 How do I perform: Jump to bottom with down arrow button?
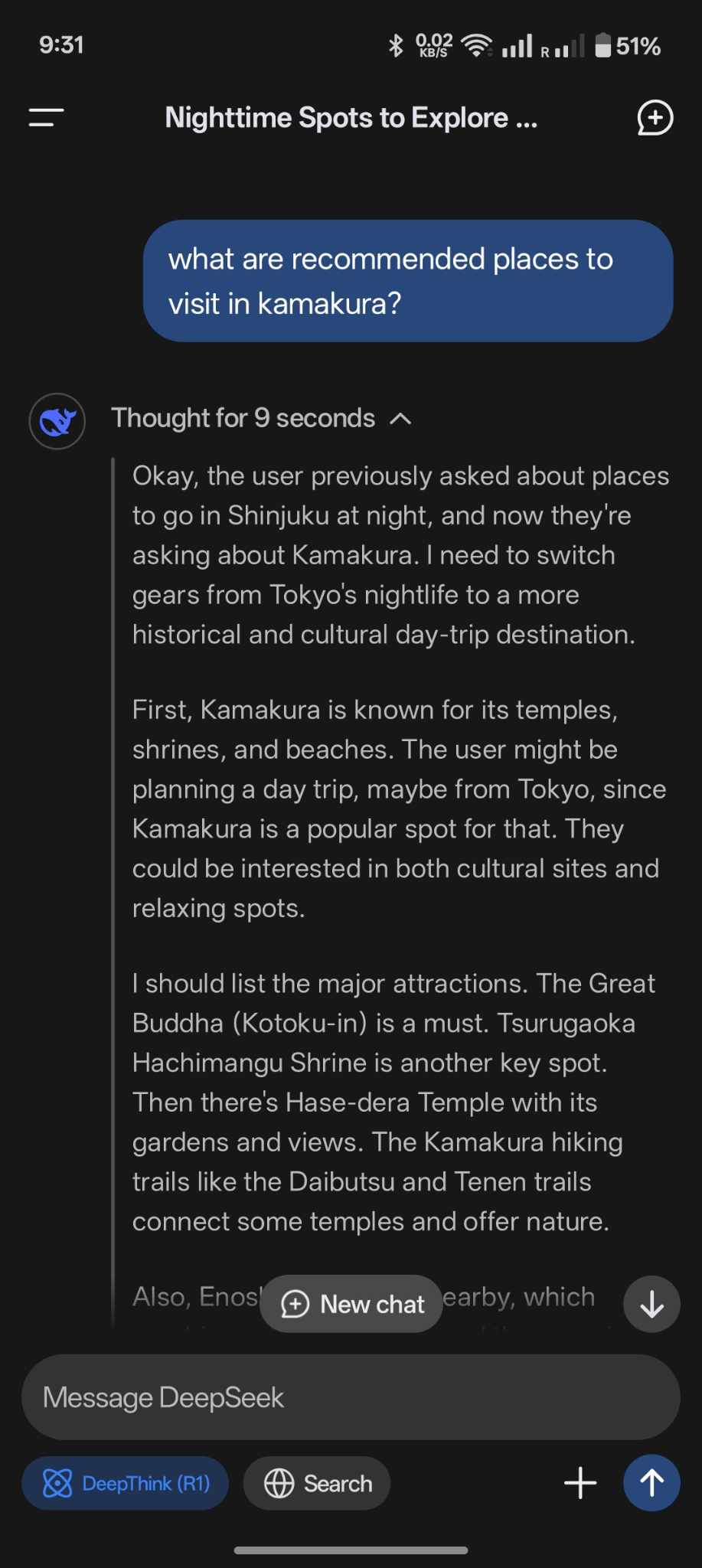click(x=651, y=1304)
